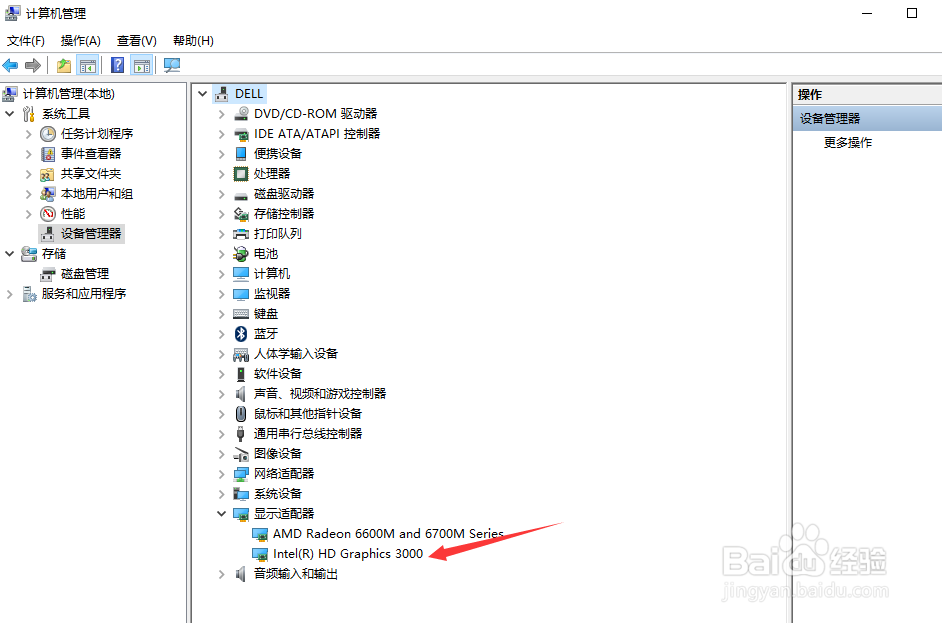This screenshot has height=623, width=942.
Task: Collapse the DELL root node
Action: [x=202, y=94]
